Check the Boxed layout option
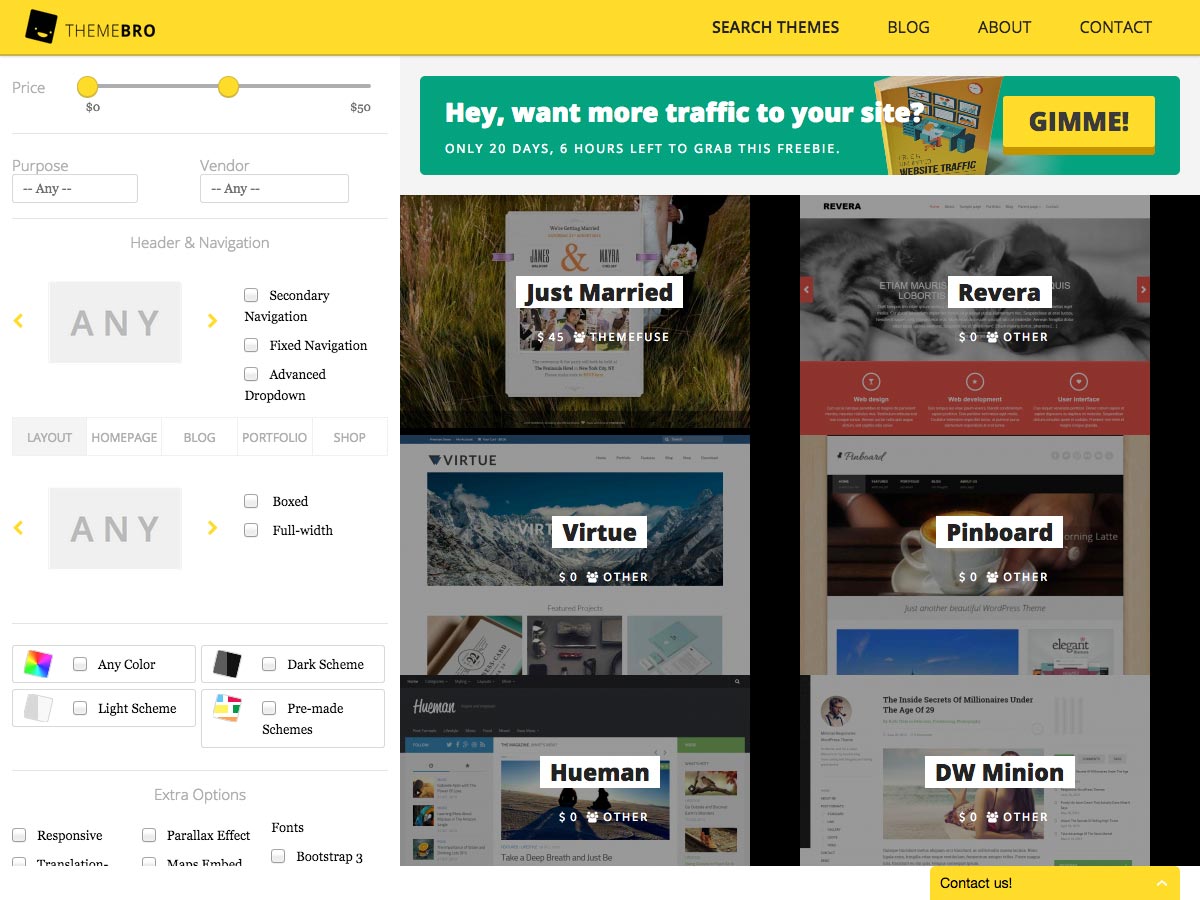 coord(251,501)
